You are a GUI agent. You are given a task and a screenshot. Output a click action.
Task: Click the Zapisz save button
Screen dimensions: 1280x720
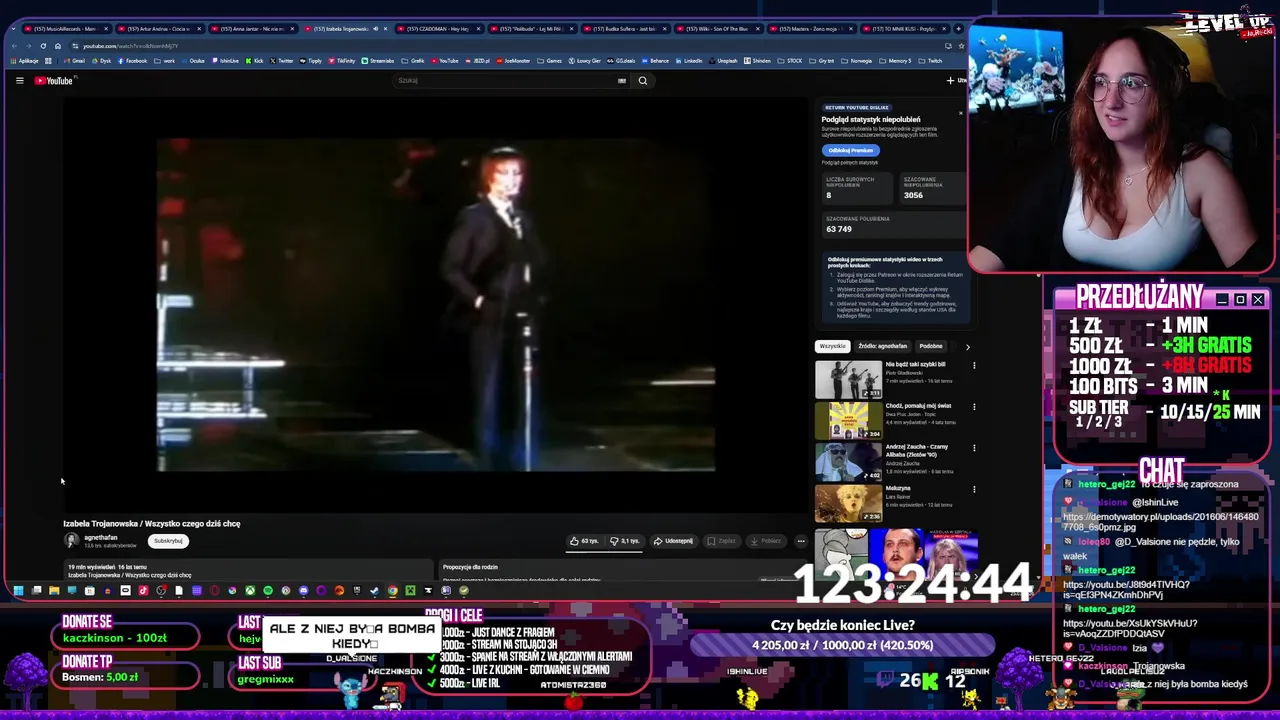[722, 541]
